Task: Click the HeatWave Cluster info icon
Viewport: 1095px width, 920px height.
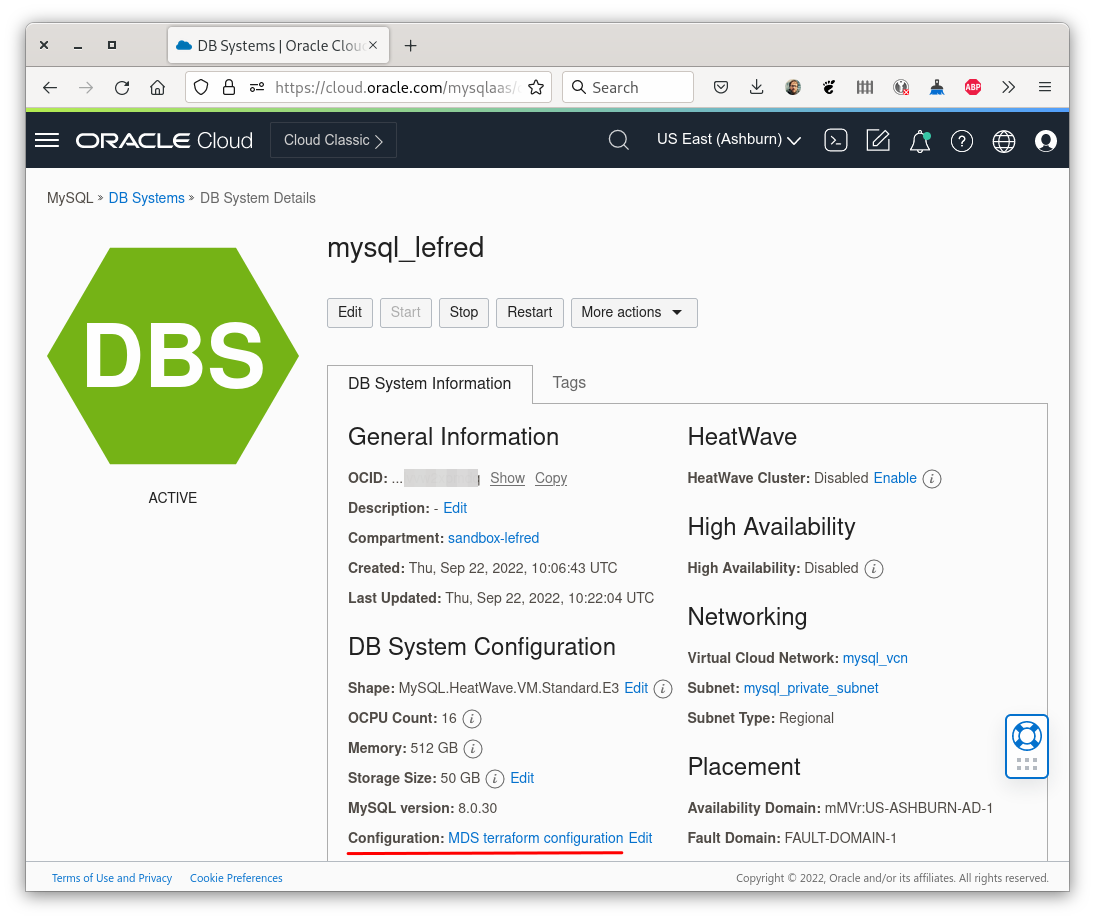Action: click(x=932, y=479)
